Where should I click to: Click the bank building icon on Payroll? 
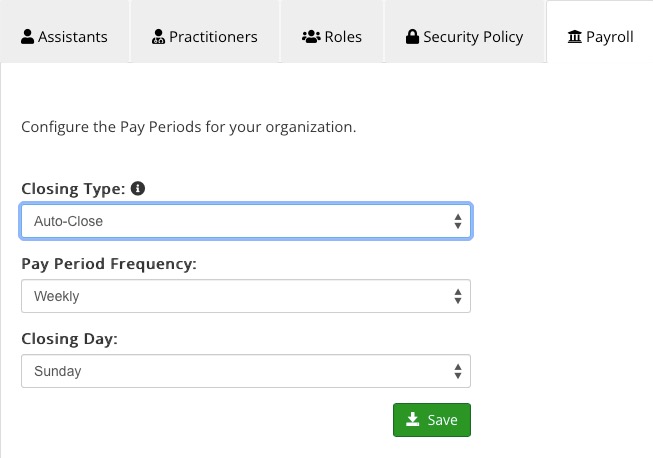575,37
